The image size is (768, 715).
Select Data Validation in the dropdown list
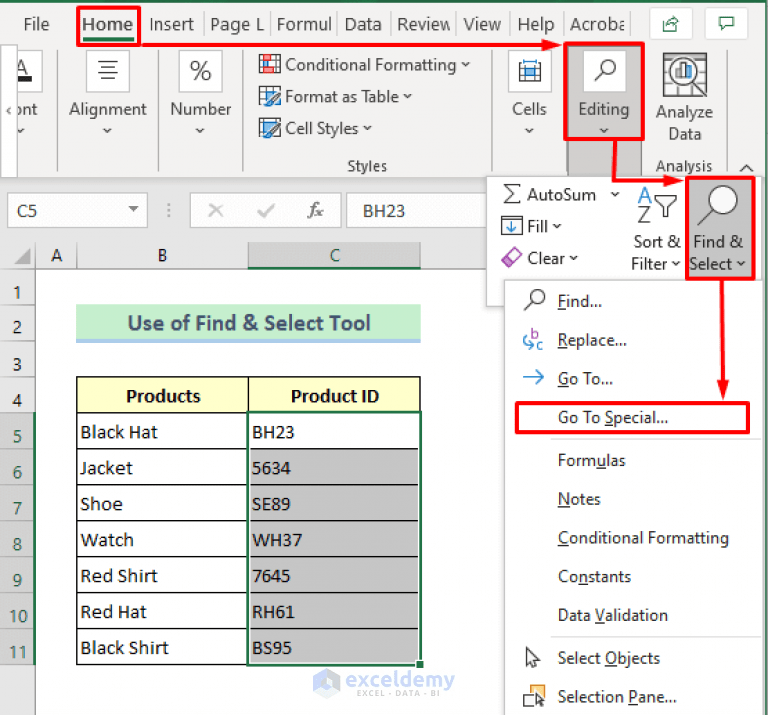click(x=613, y=615)
